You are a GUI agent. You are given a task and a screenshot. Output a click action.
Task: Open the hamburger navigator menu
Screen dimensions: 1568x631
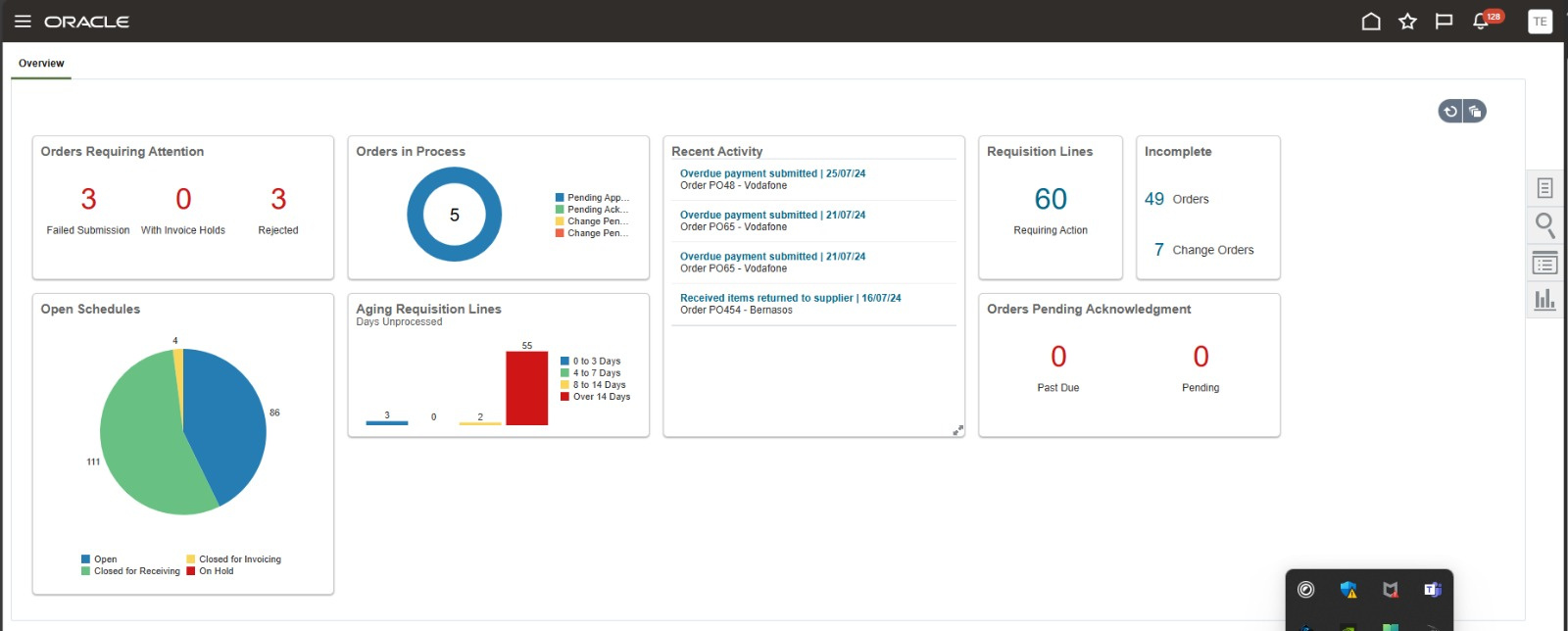point(23,22)
